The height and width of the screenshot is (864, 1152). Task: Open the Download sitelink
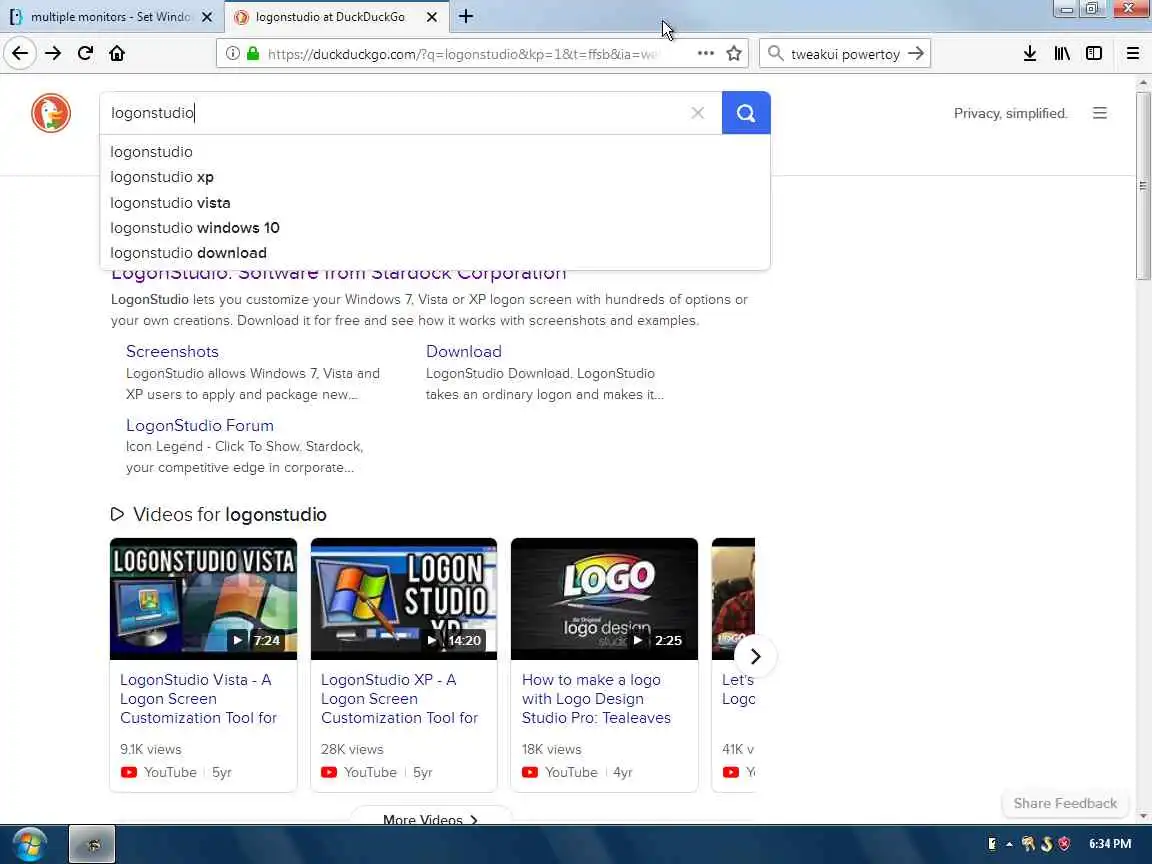tap(464, 351)
